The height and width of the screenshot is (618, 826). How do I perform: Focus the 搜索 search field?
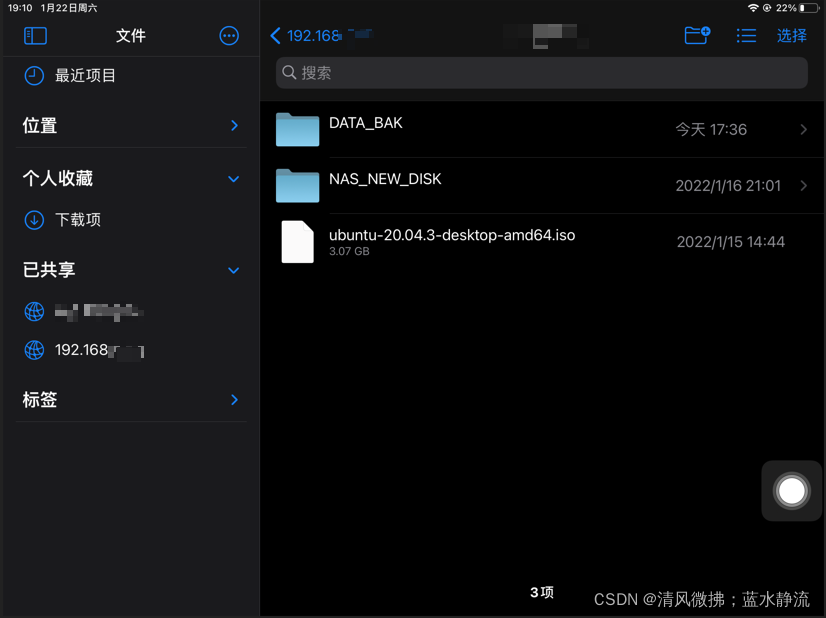(542, 73)
